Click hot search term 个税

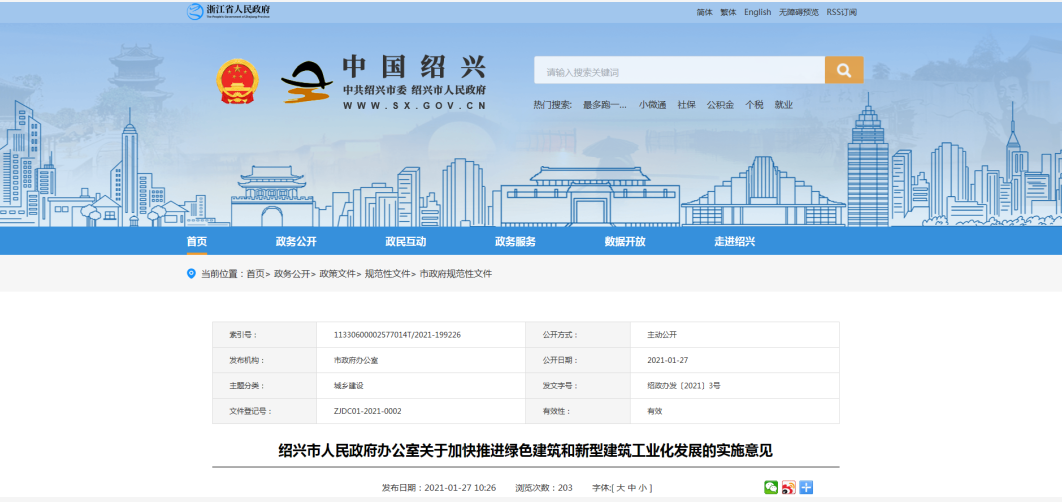point(755,105)
